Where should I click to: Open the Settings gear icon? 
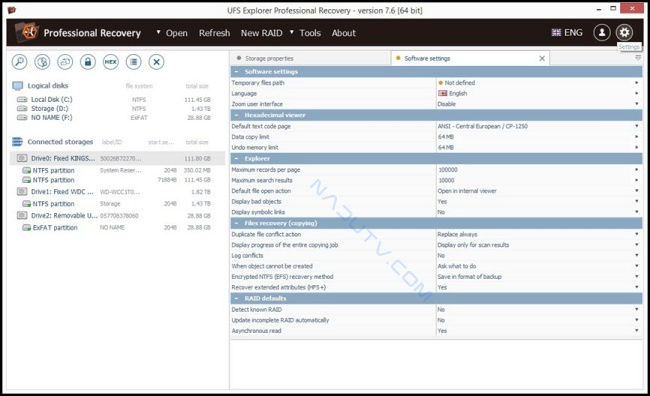pyautogui.click(x=624, y=32)
